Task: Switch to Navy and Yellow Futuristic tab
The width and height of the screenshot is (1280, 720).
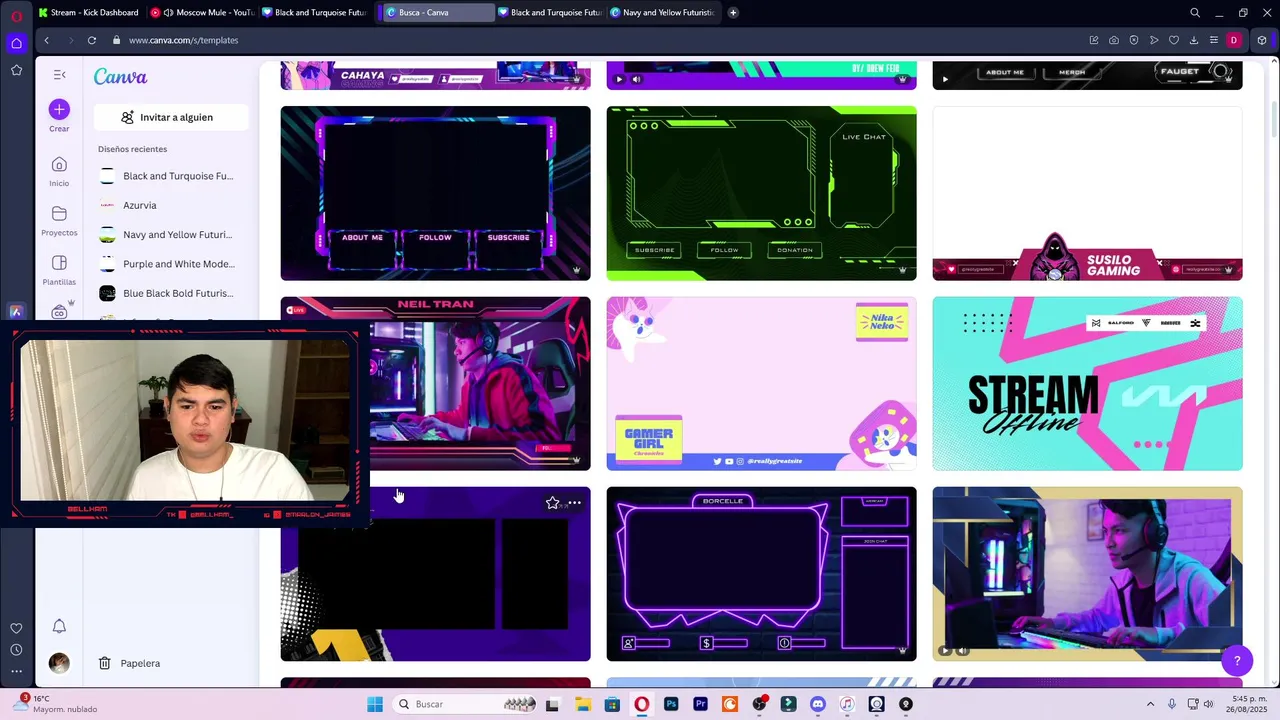Action: (662, 12)
